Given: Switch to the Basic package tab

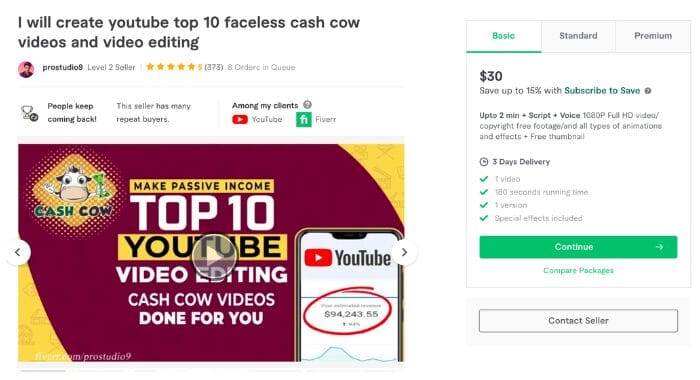Looking at the screenshot, I should pos(504,36).
